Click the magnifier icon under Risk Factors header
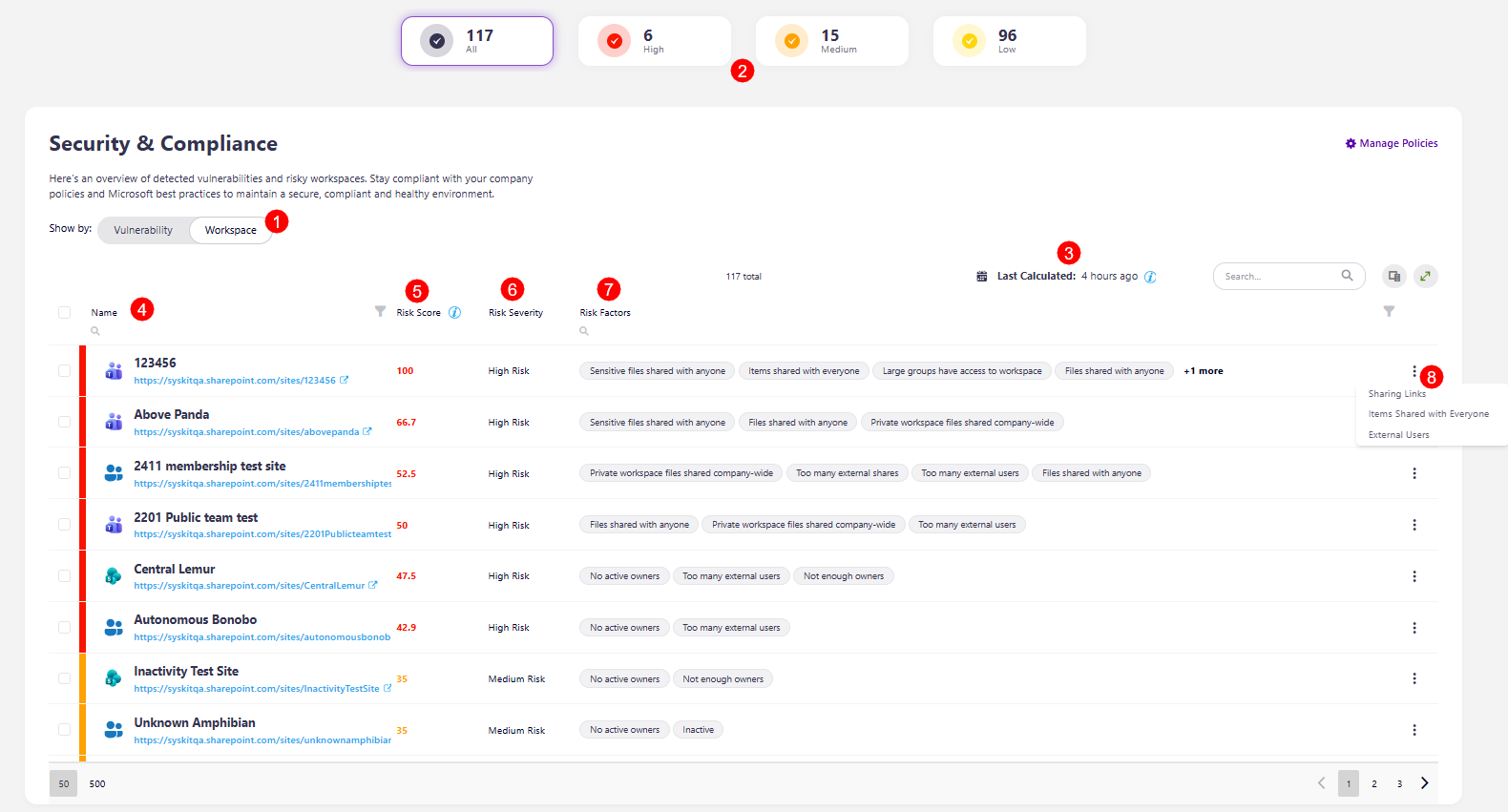This screenshot has width=1508, height=812. 584,331
